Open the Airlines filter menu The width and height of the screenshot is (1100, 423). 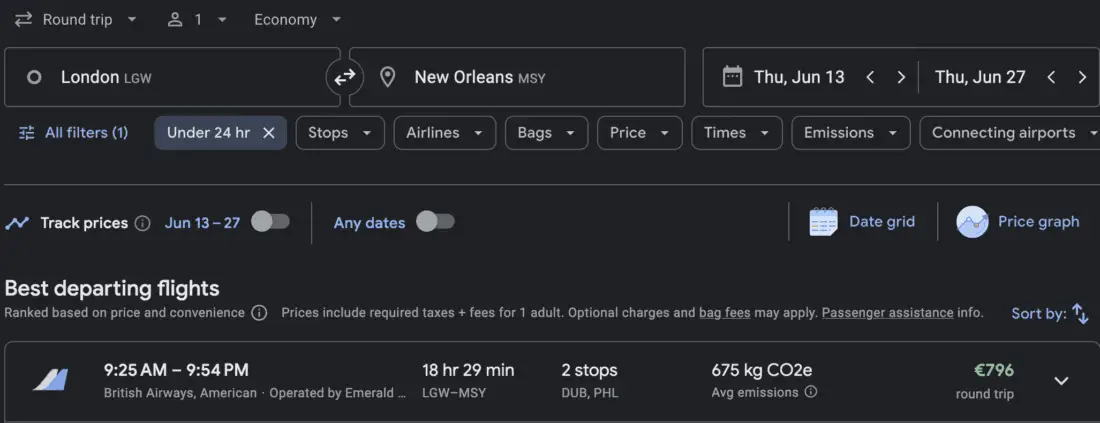pos(444,133)
